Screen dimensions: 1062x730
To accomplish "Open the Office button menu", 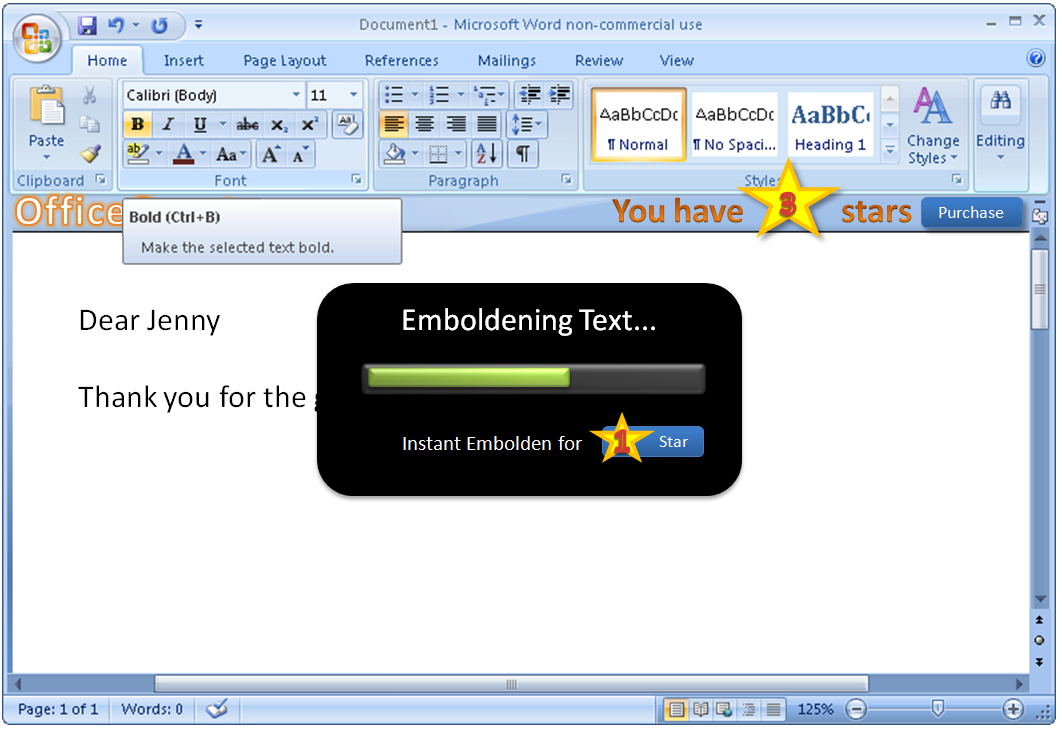I will pyautogui.click(x=37, y=37).
